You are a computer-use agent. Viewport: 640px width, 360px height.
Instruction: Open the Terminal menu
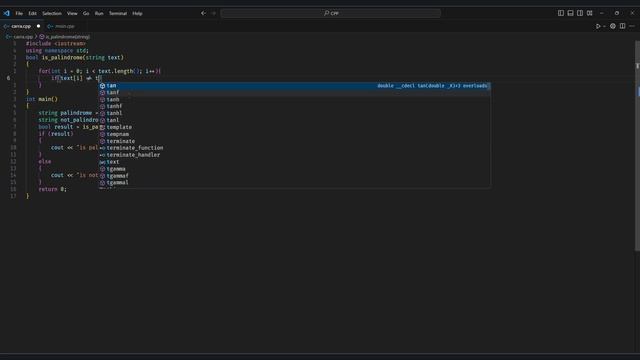(118, 13)
